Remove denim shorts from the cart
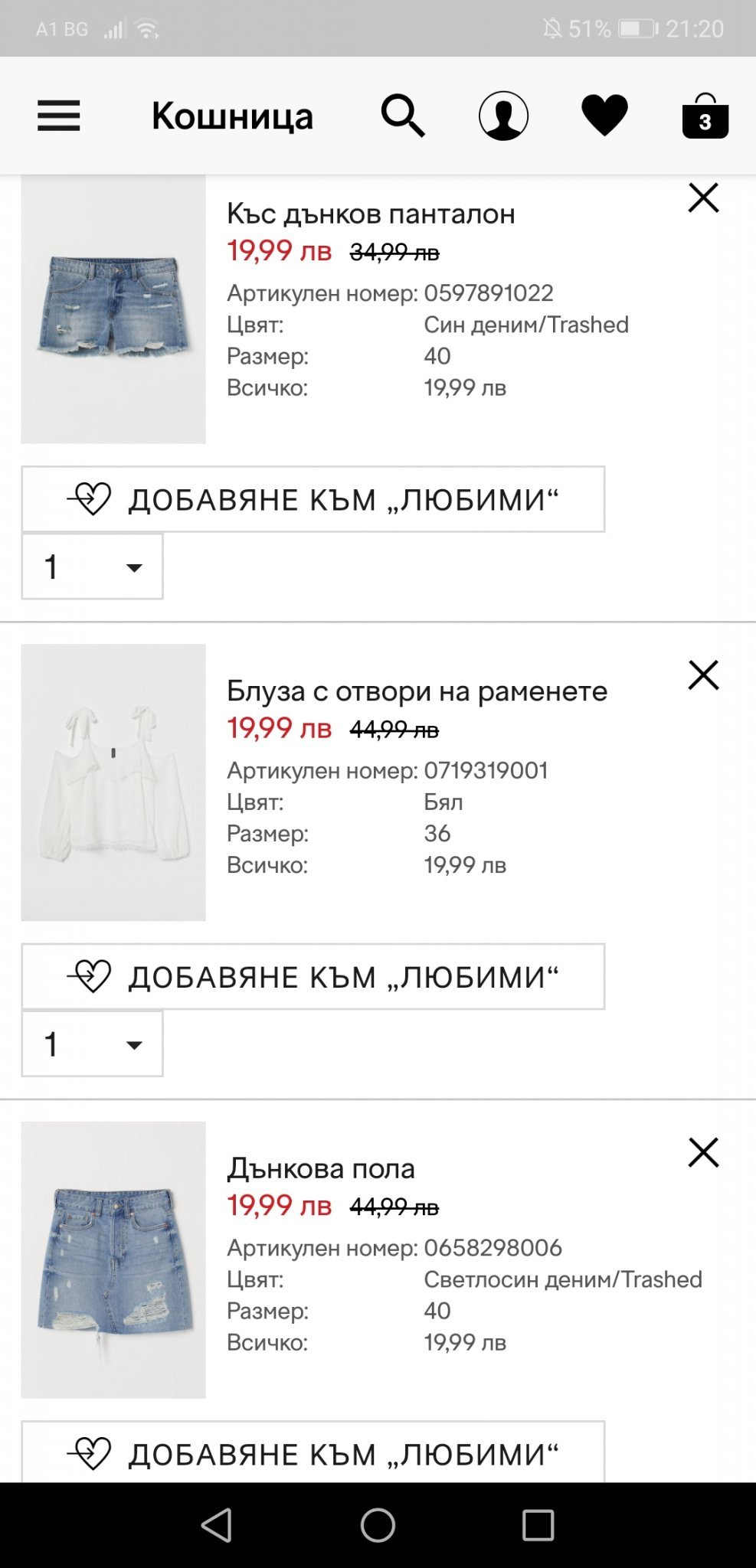 click(703, 198)
